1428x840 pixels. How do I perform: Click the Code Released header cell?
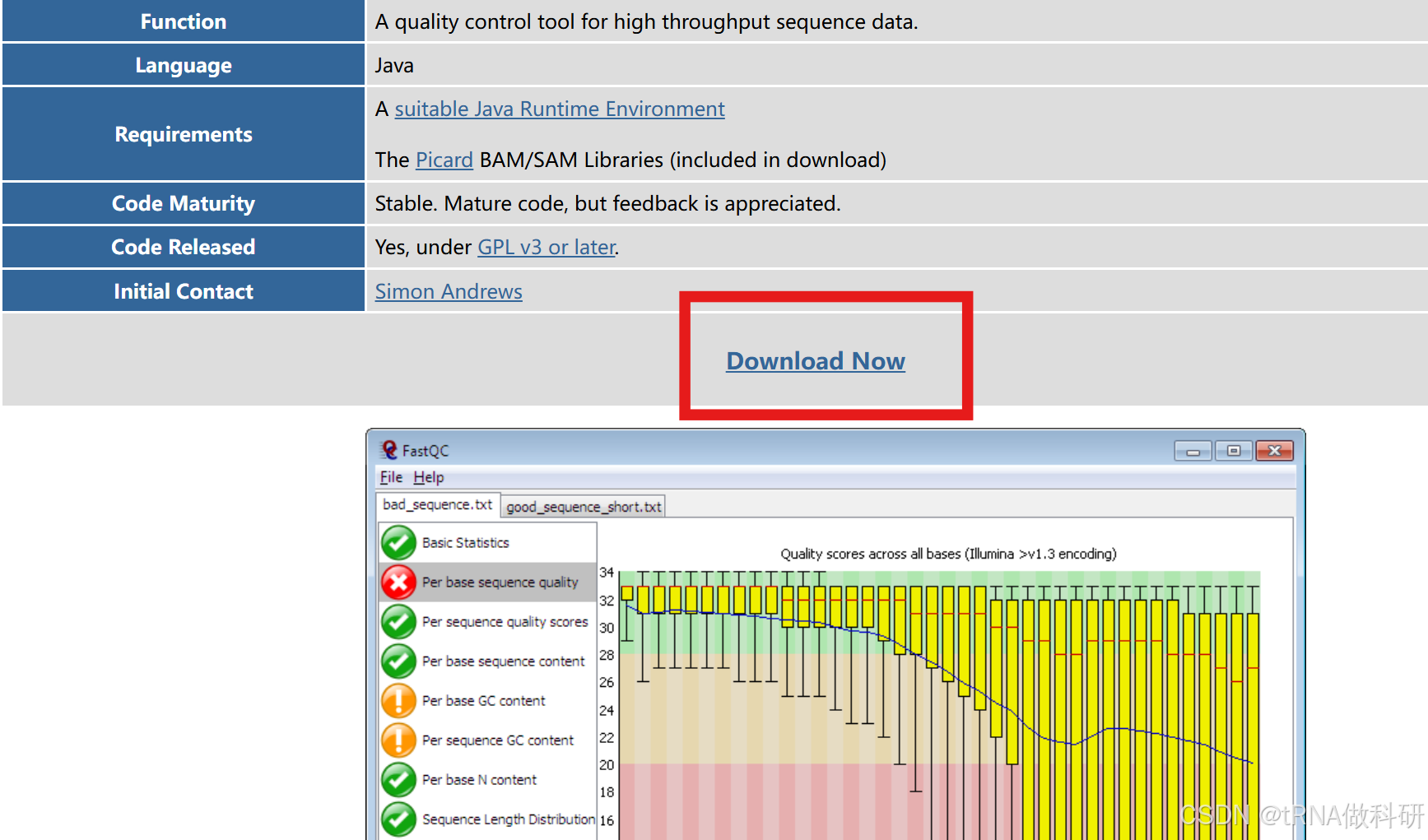[x=184, y=247]
